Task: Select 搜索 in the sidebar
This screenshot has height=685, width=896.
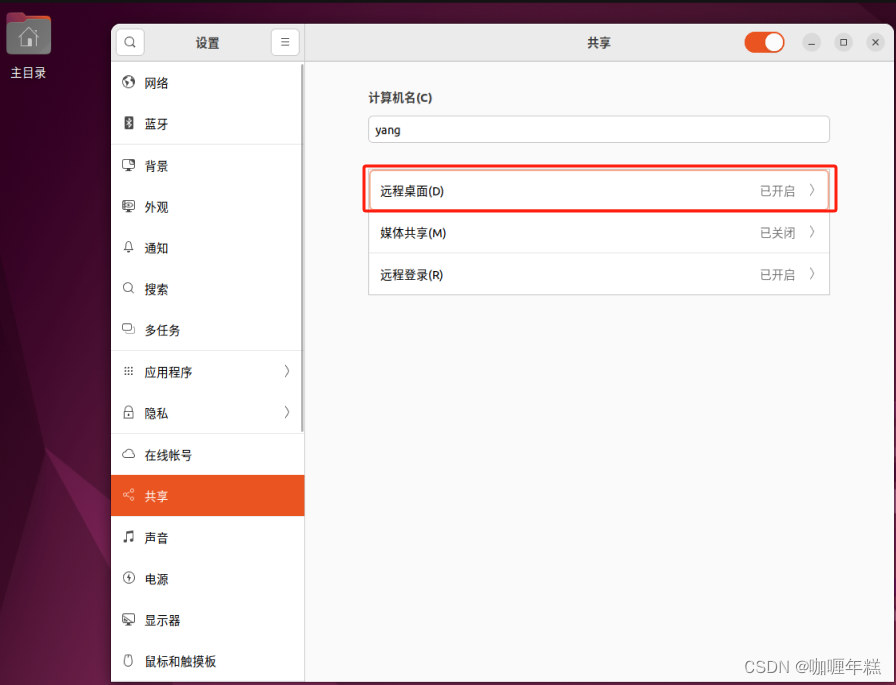Action: coord(207,289)
